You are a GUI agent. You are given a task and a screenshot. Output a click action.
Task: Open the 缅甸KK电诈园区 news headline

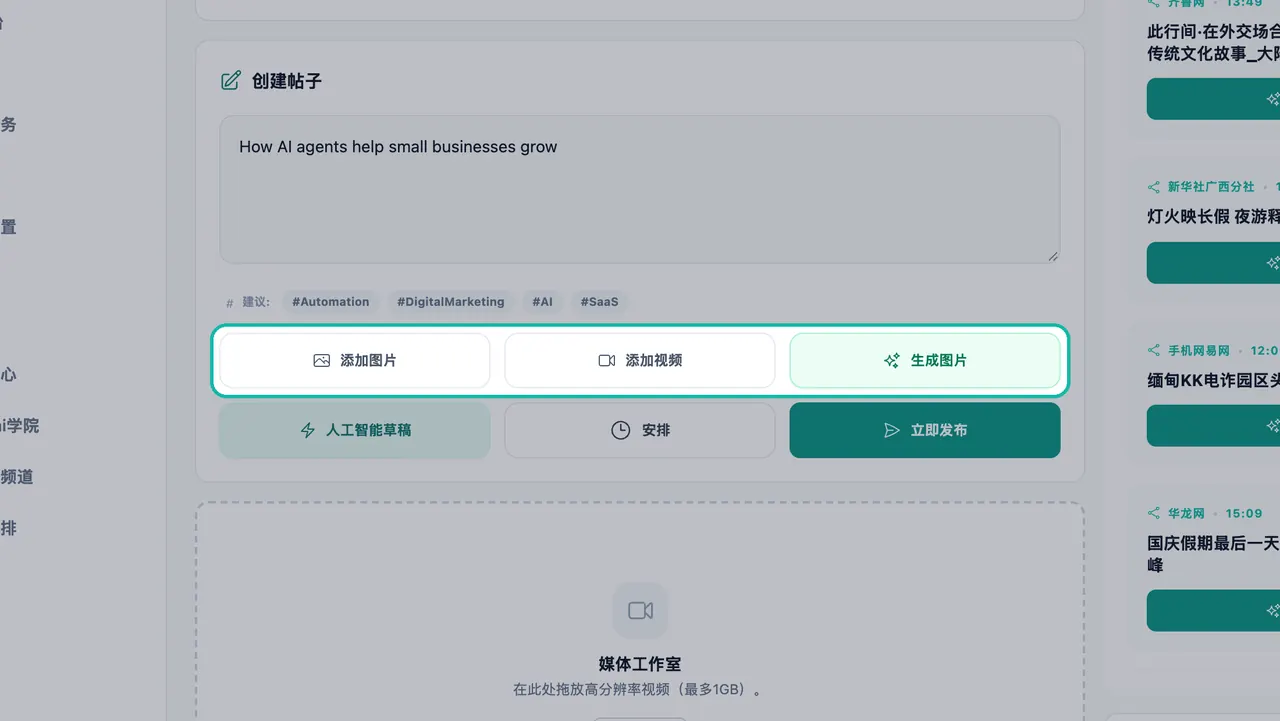click(x=1214, y=380)
